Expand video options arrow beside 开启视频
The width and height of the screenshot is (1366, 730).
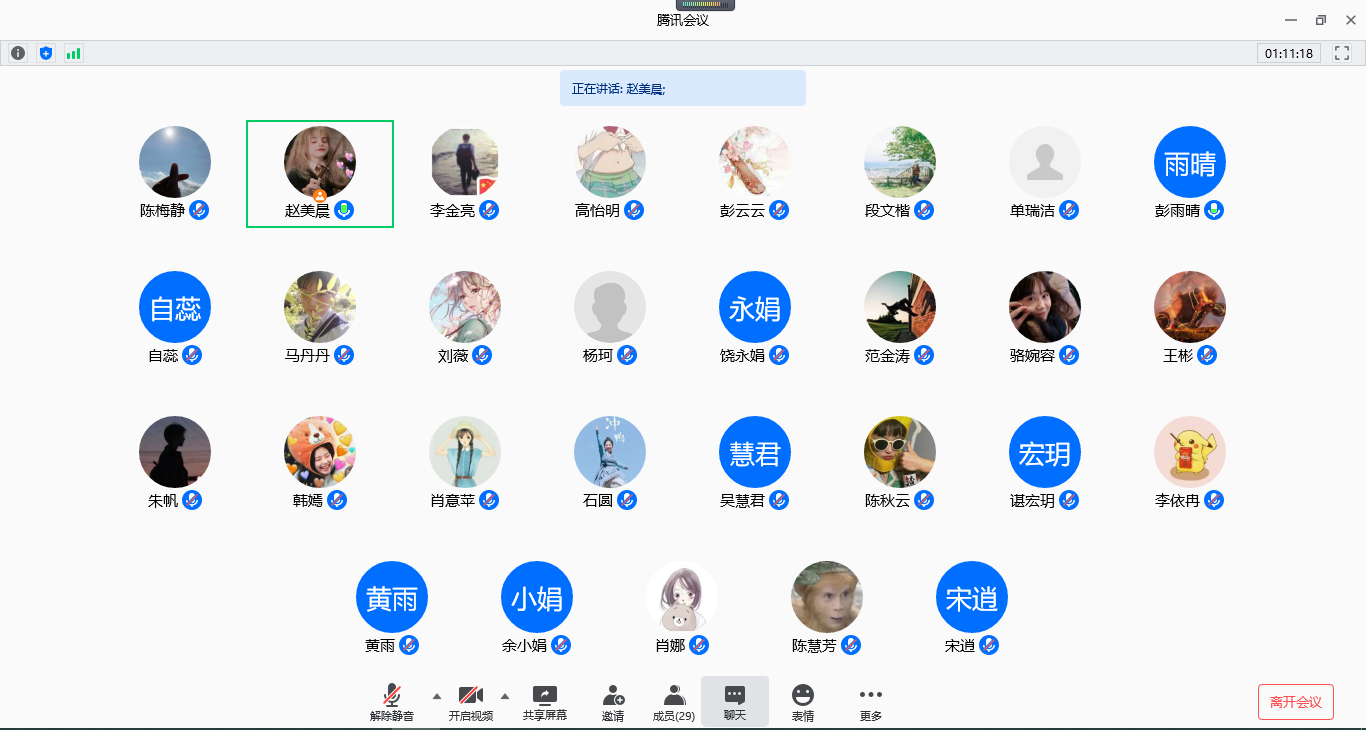click(504, 696)
